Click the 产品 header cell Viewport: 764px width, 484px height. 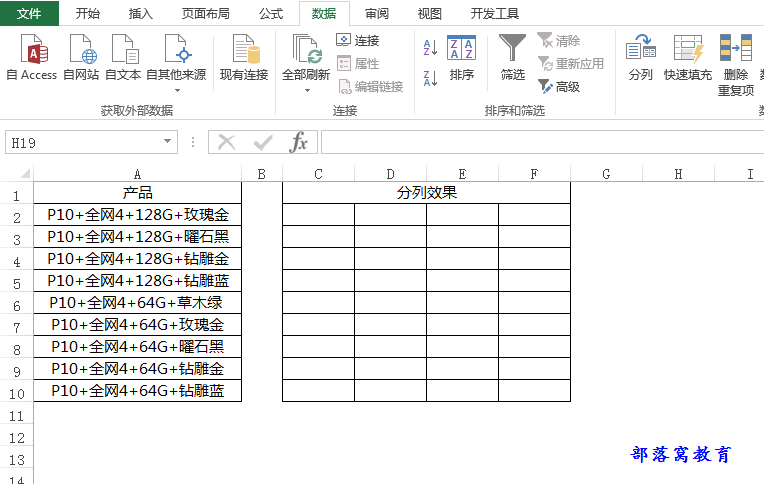point(137,193)
